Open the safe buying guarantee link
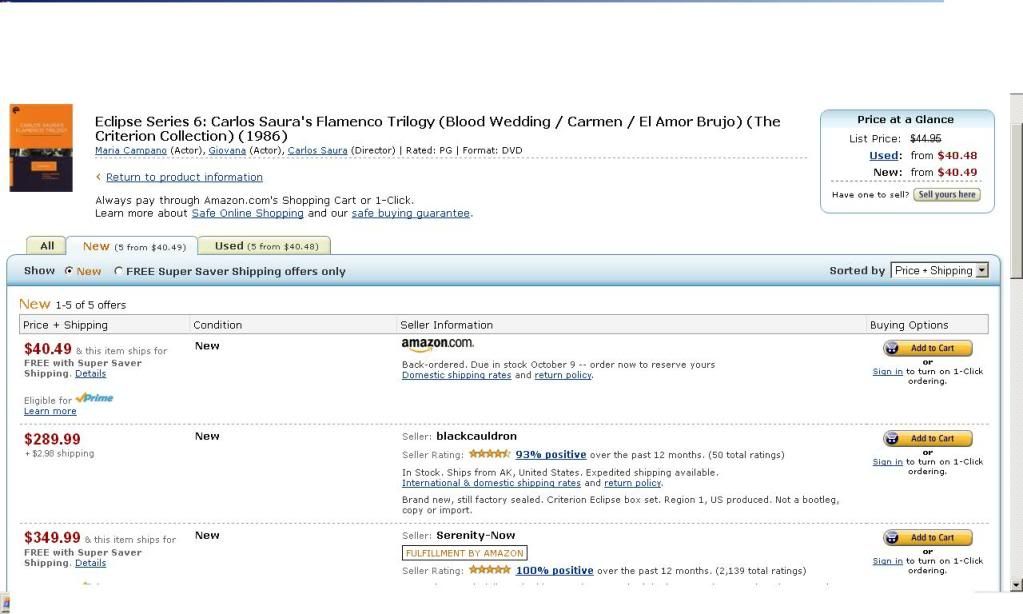Viewport: 1023px width, 614px height. [410, 213]
